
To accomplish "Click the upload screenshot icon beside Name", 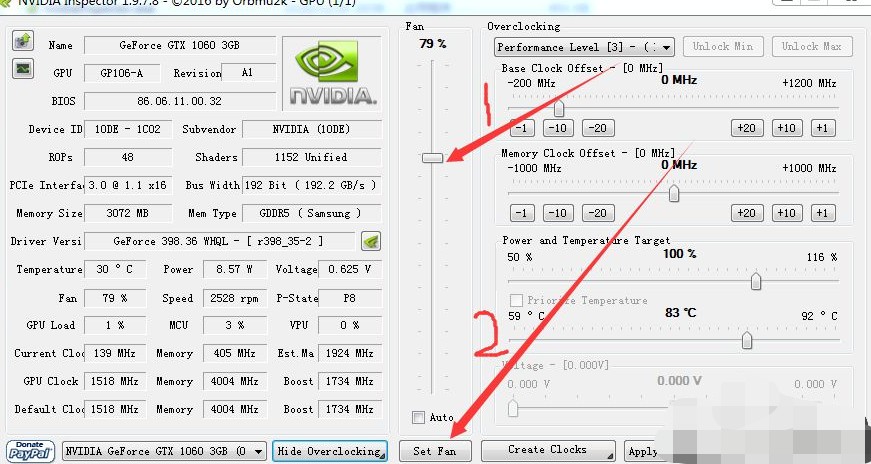I will pyautogui.click(x=22, y=41).
